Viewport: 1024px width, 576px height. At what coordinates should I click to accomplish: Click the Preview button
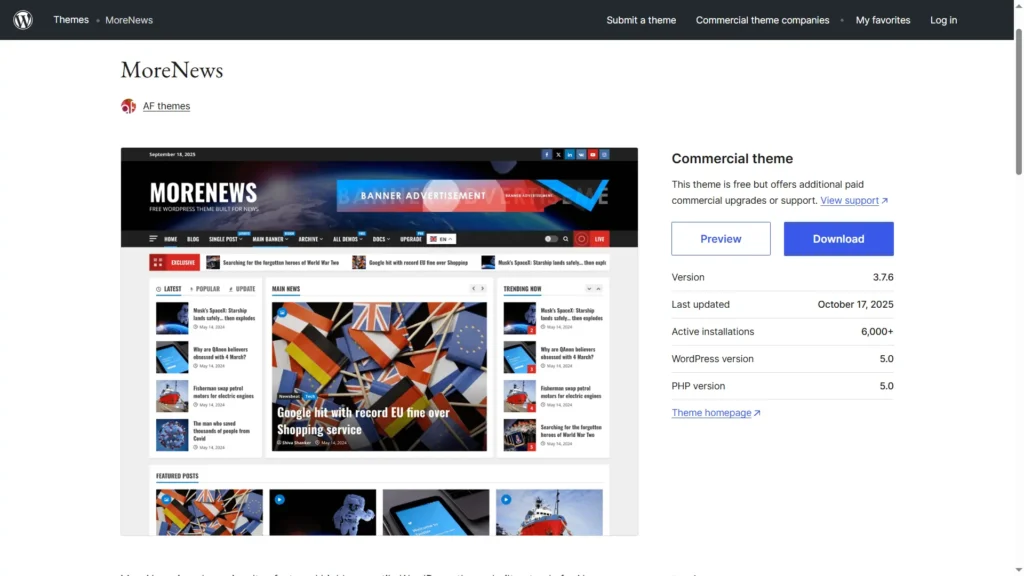pyautogui.click(x=720, y=238)
